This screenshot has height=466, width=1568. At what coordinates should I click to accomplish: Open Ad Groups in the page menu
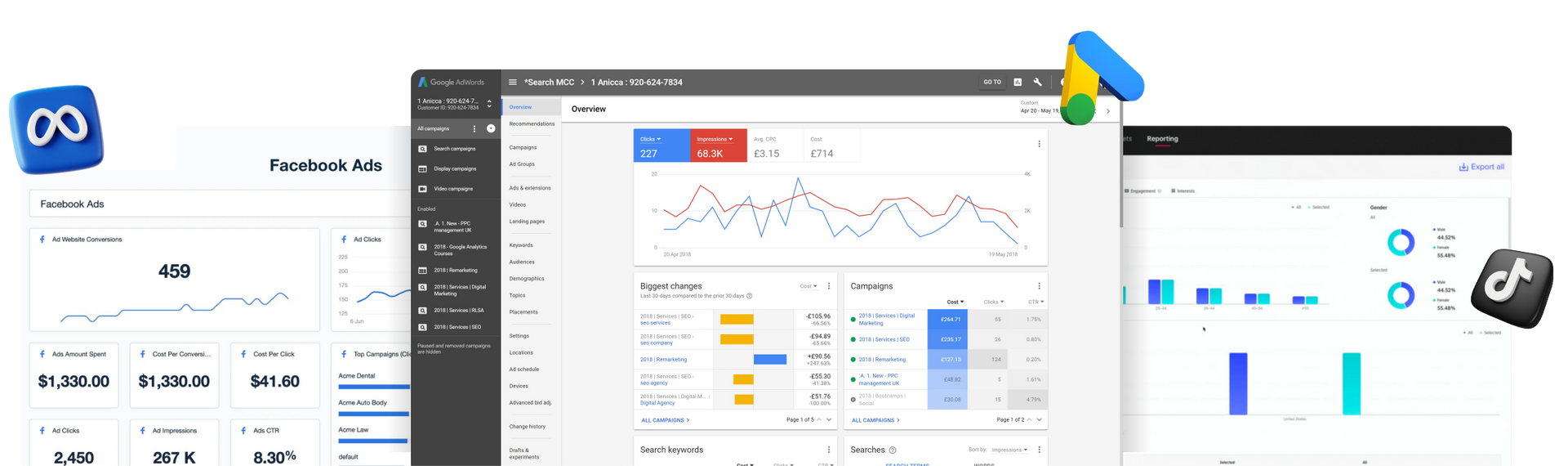(x=522, y=164)
